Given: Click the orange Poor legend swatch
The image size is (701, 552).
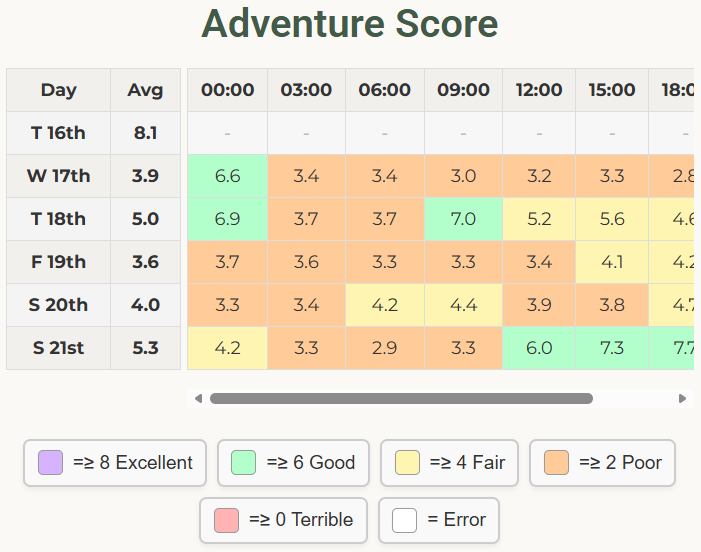Looking at the screenshot, I should pyautogui.click(x=556, y=463).
